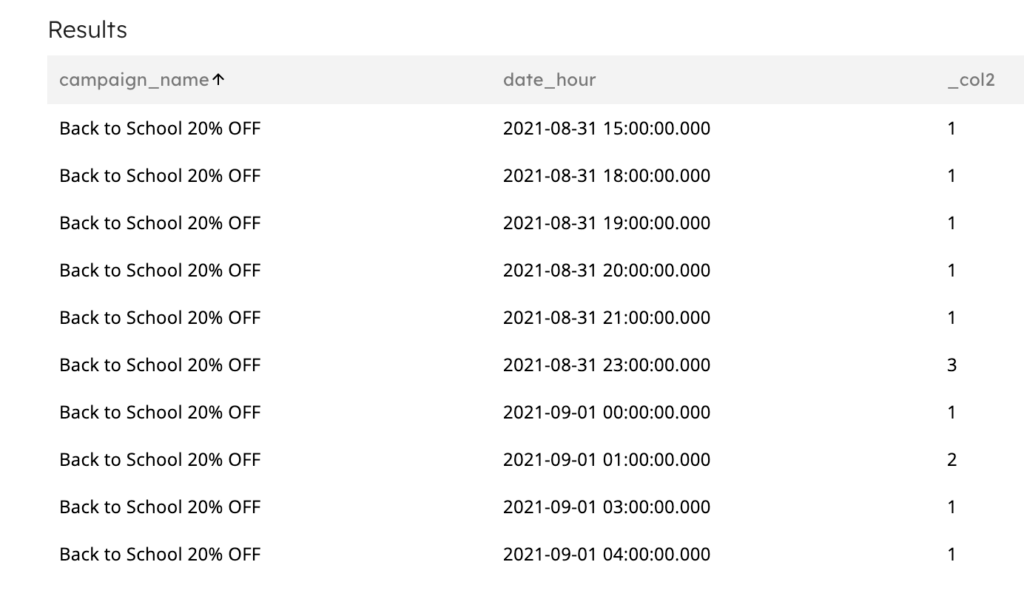Image resolution: width=1024 pixels, height=599 pixels.
Task: Click the Results section heading
Action: point(88,30)
